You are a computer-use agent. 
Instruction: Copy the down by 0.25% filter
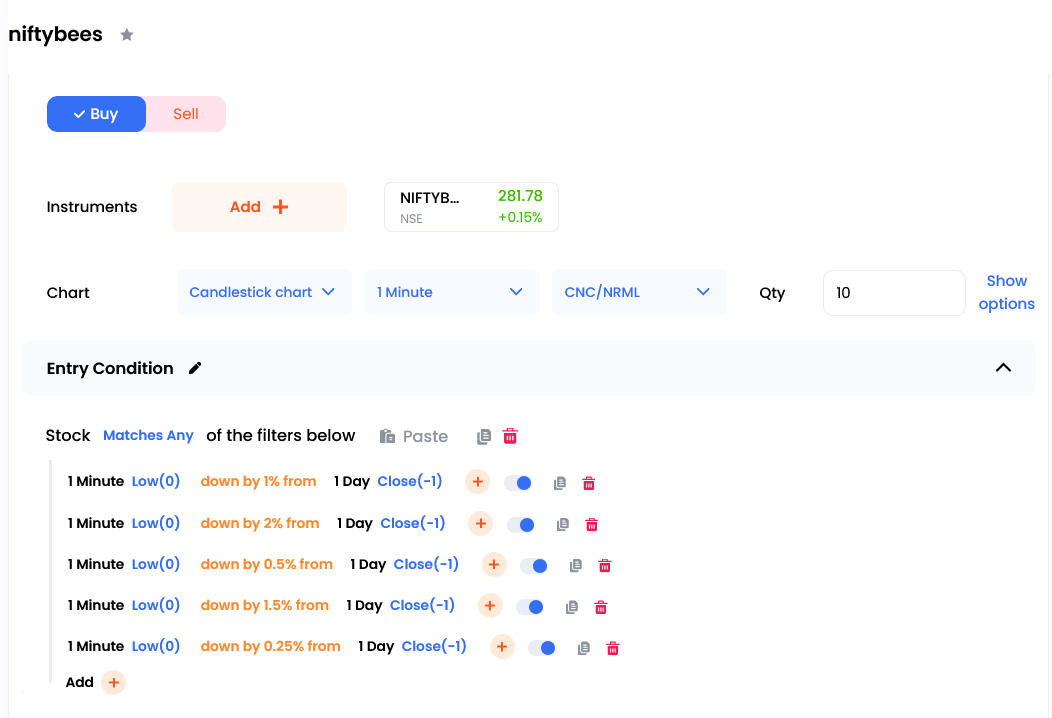click(584, 648)
